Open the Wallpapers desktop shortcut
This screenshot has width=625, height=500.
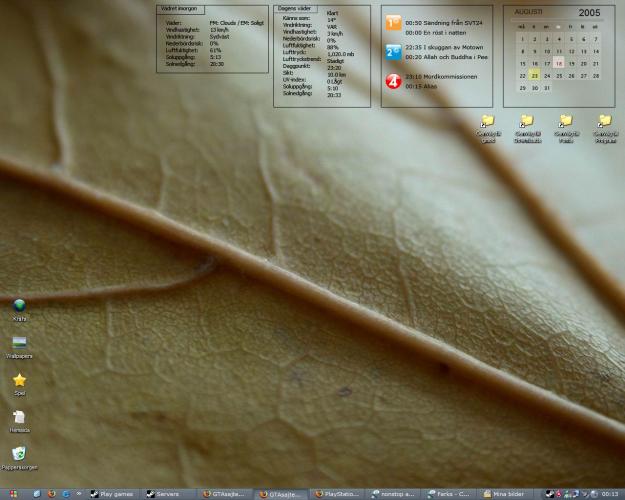pyautogui.click(x=19, y=343)
